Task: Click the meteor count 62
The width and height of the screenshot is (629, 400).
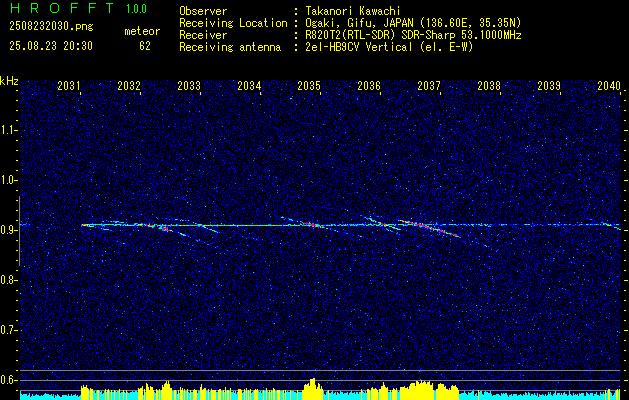Action: tap(145, 46)
